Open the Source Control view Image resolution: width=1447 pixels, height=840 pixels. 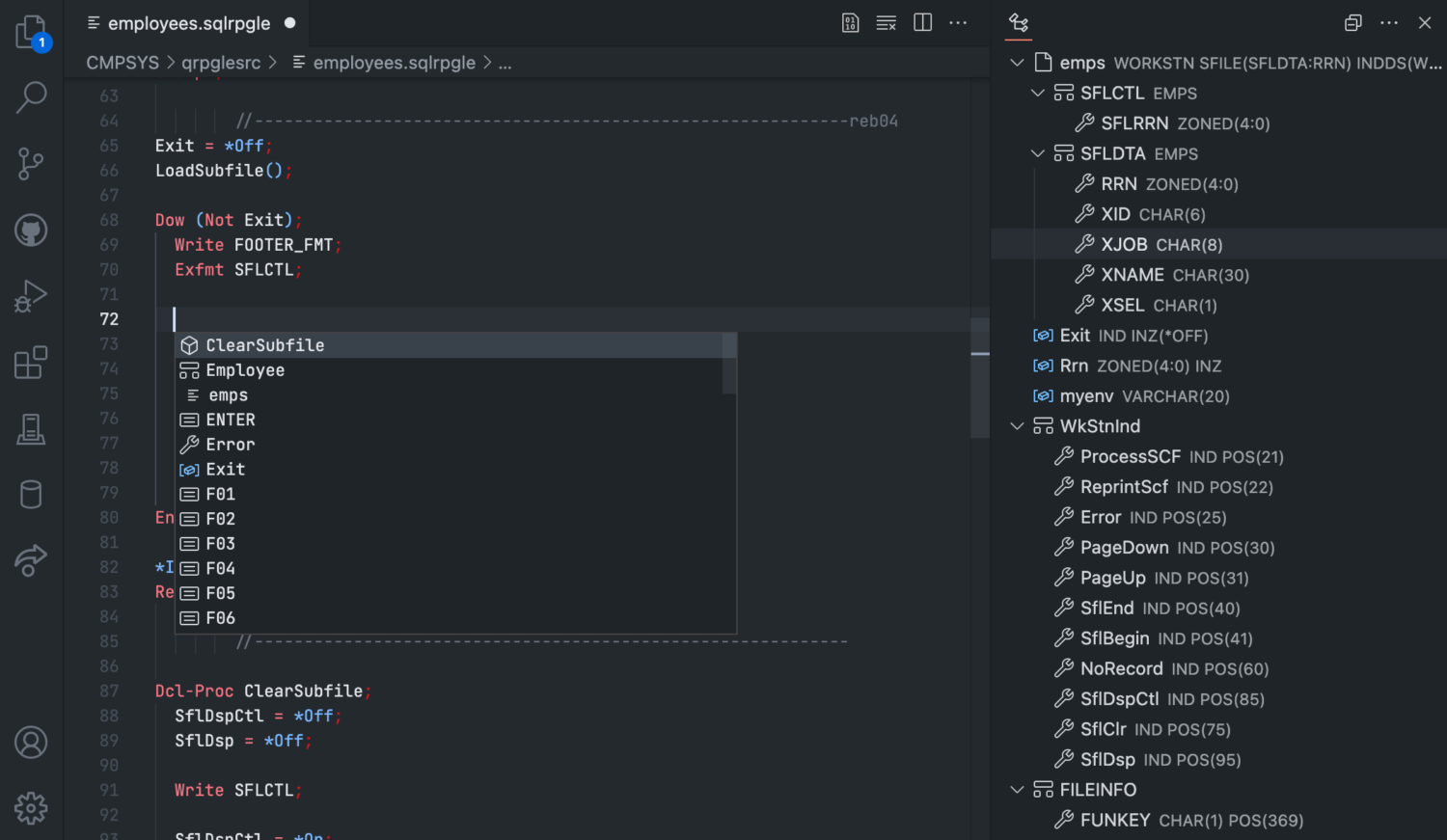click(30, 164)
